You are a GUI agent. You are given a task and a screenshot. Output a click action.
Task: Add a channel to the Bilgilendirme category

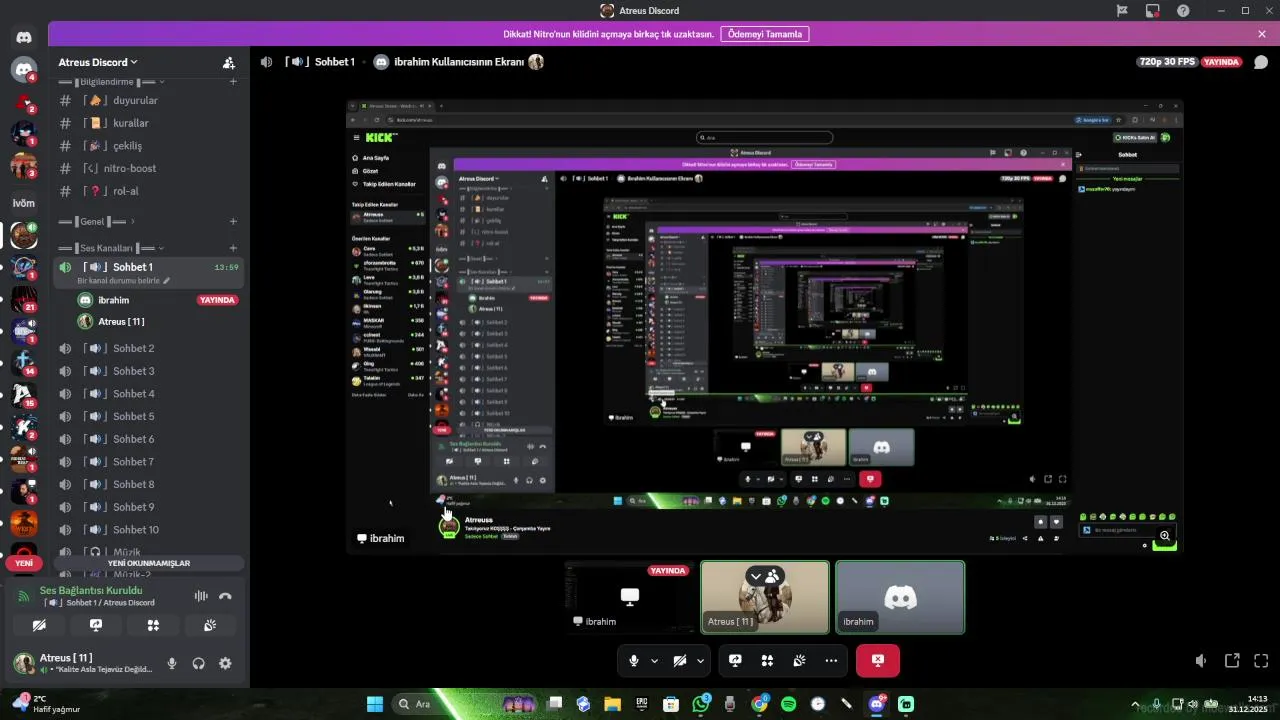coord(233,81)
